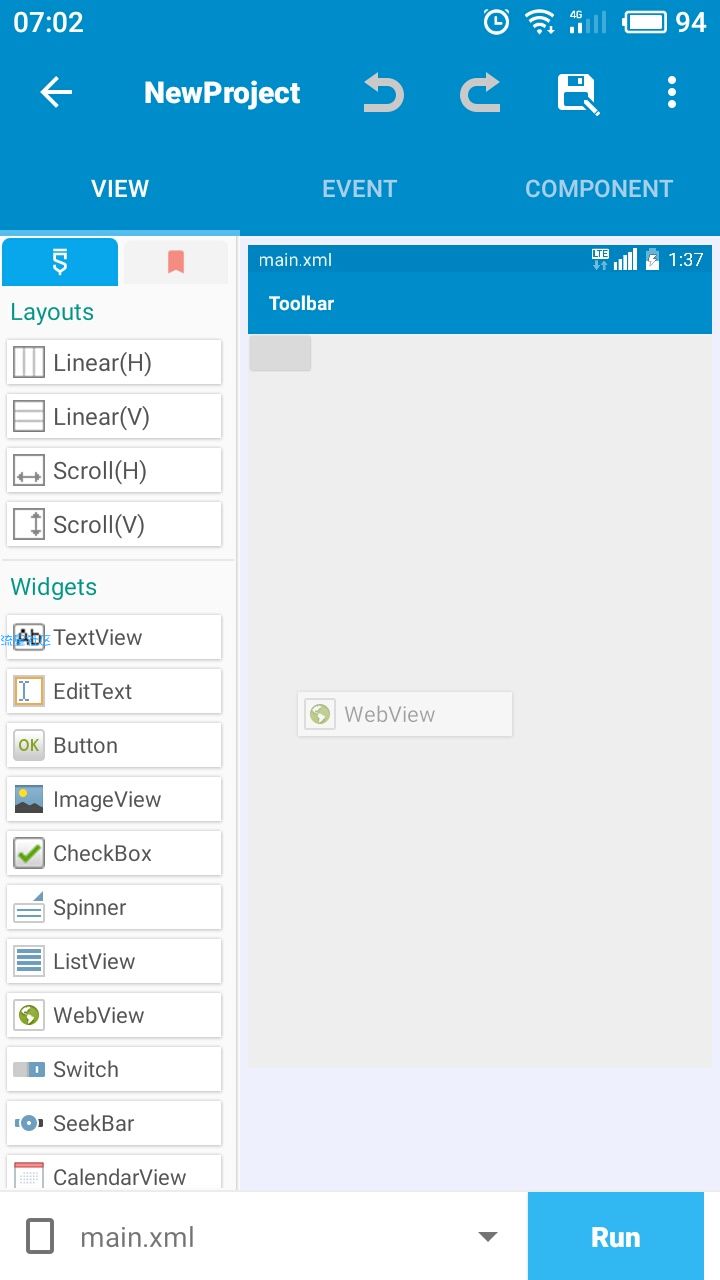Choose the Linear(H) layout item

pyautogui.click(x=114, y=362)
